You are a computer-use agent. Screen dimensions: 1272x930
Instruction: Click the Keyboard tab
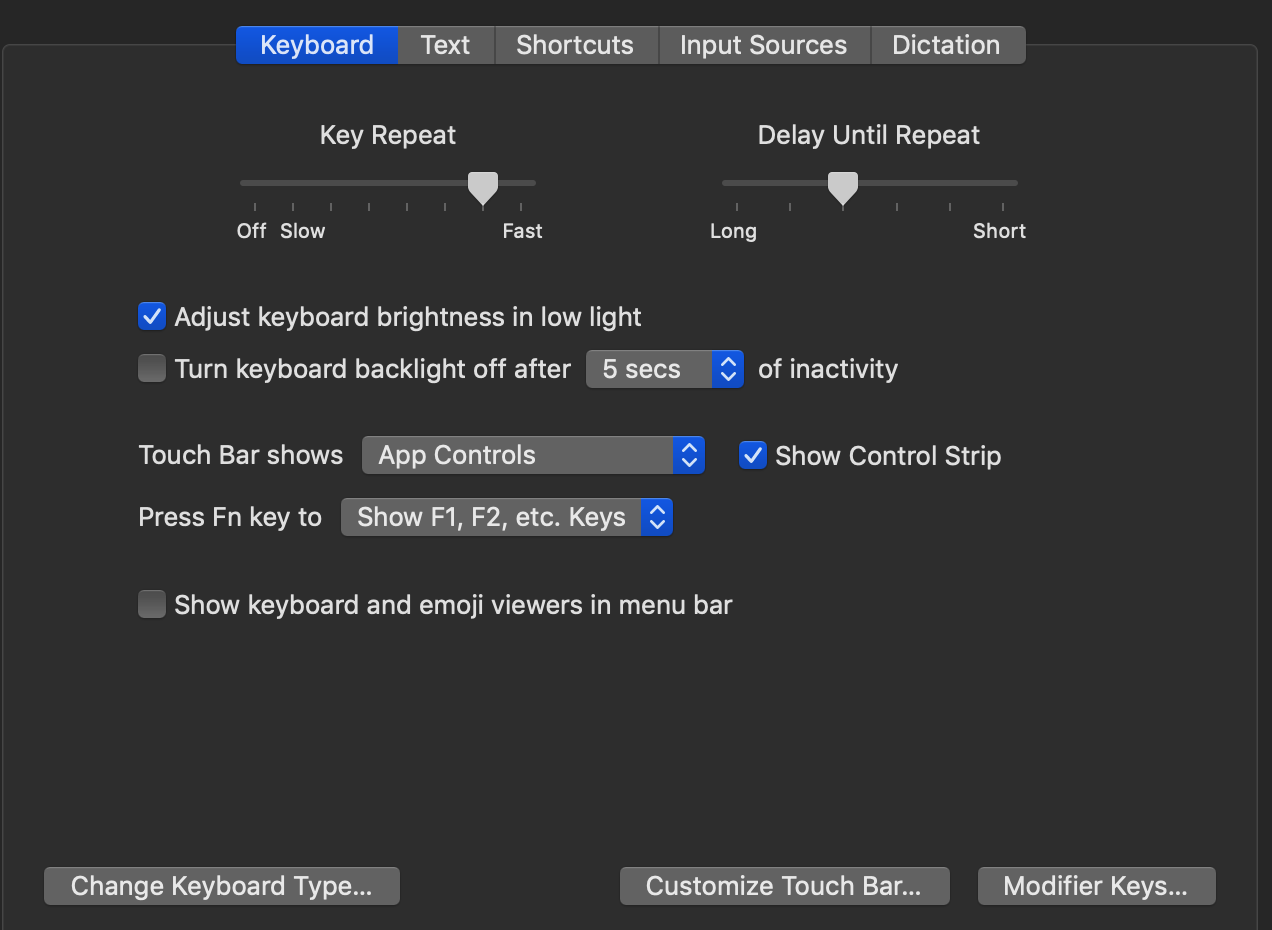pyautogui.click(x=317, y=45)
